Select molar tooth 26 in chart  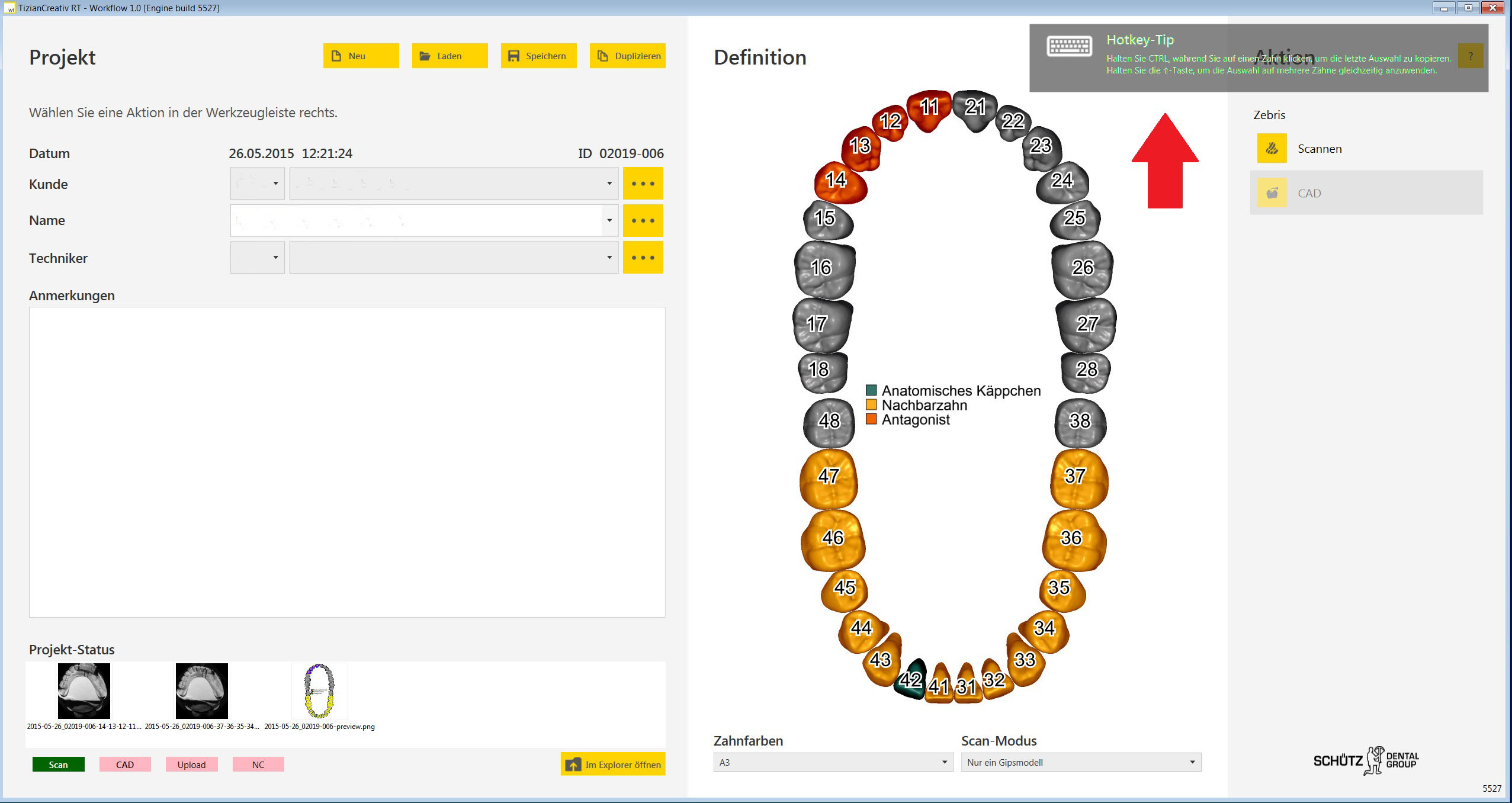coord(1082,268)
